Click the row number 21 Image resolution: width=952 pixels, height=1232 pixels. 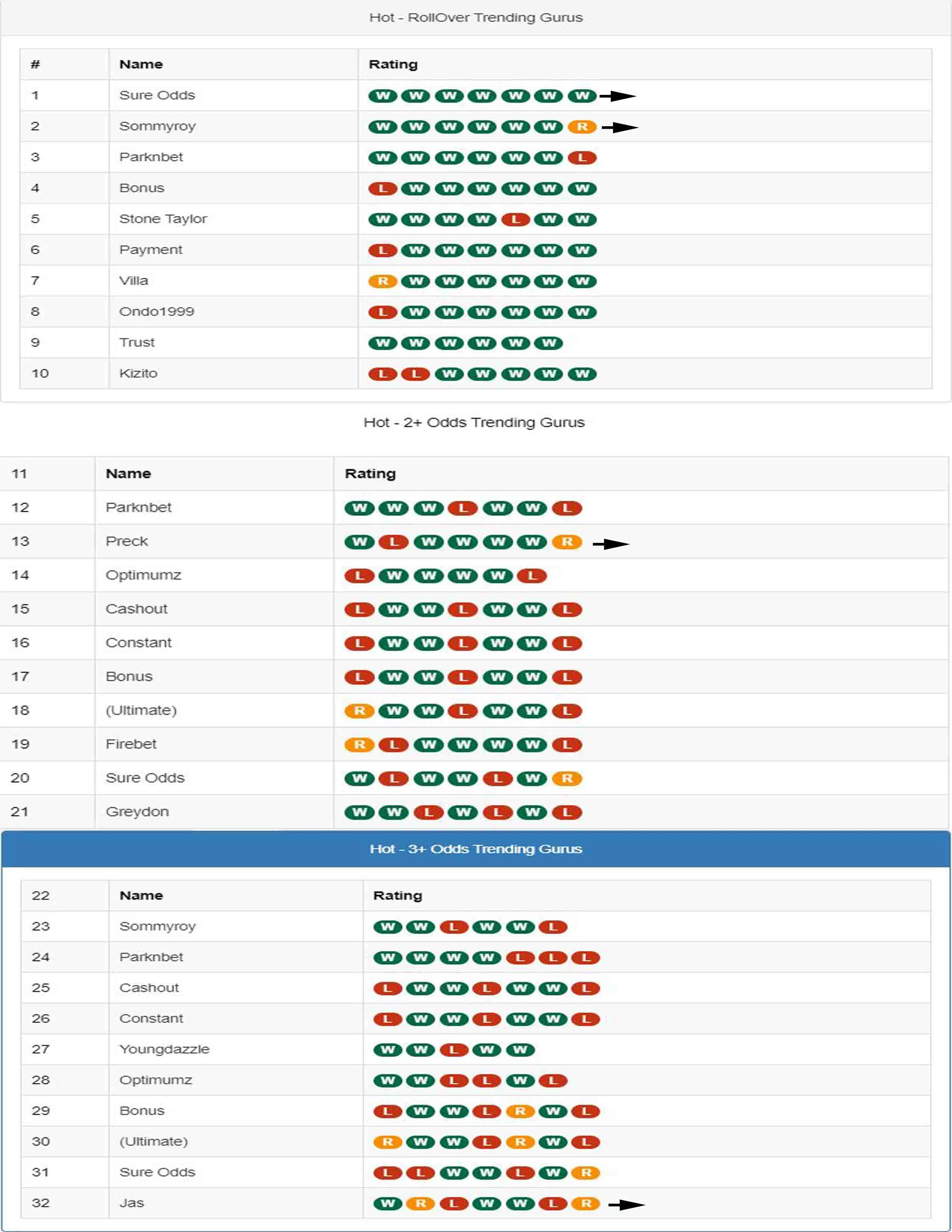click(x=20, y=812)
